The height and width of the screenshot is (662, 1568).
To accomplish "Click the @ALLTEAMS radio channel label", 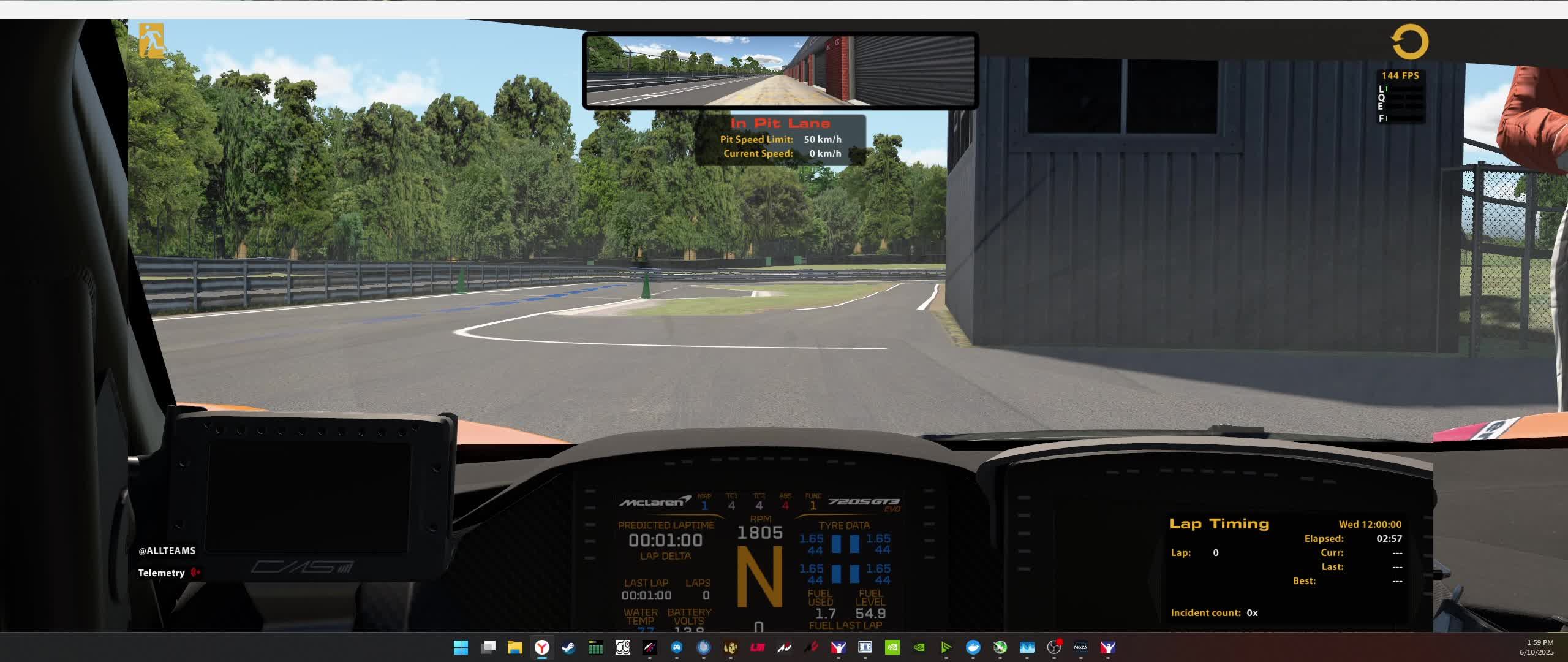I will (167, 550).
